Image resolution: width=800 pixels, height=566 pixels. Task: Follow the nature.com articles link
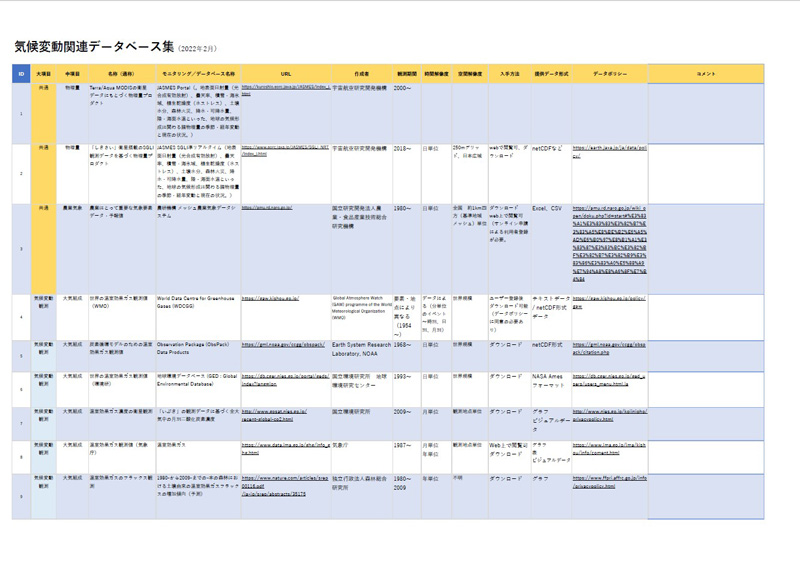283,482
